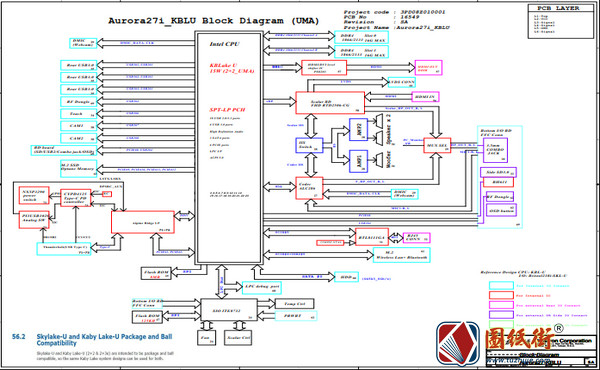
Task: Select the HS Switch block
Action: 309,145
